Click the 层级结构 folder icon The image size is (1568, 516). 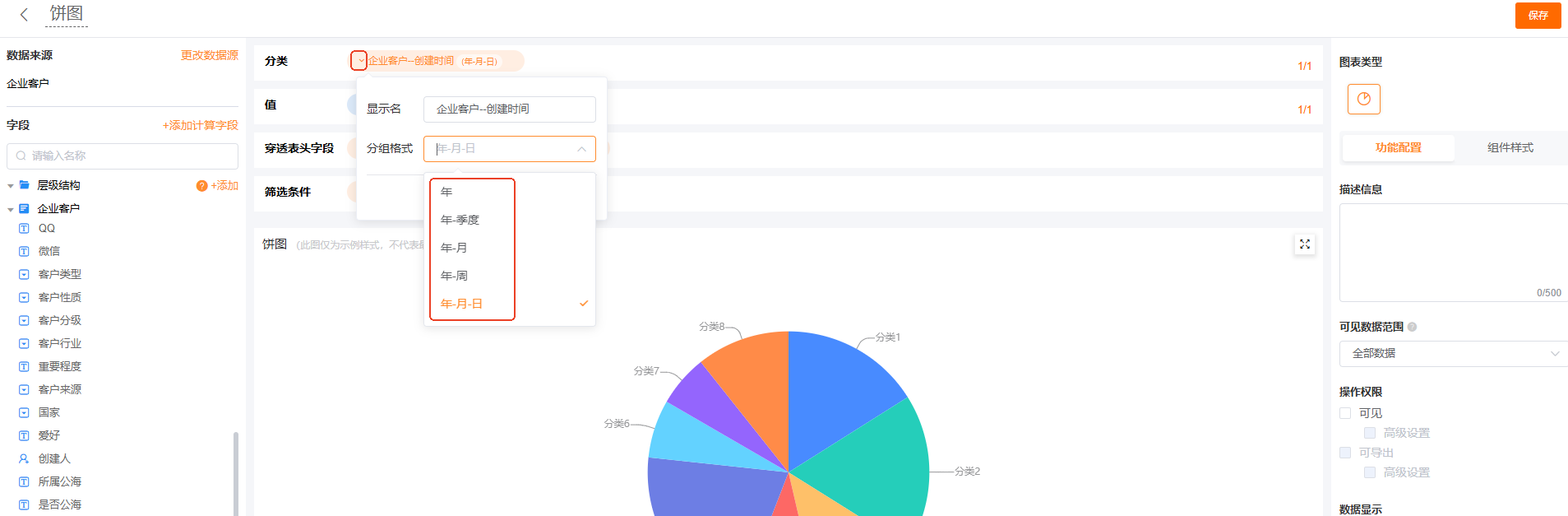tap(25, 186)
